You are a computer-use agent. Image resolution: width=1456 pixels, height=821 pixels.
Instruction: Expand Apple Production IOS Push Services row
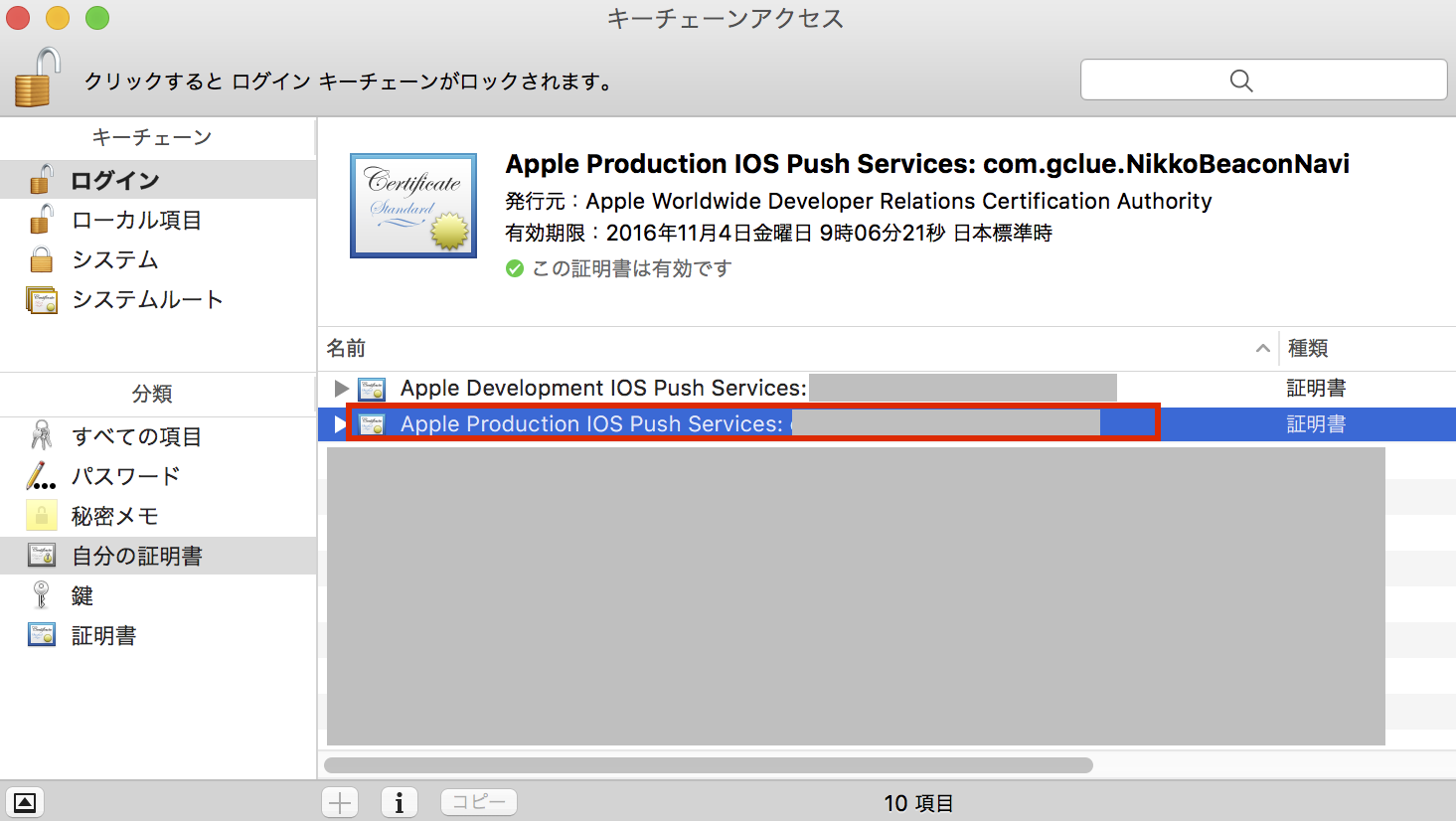click(x=340, y=424)
